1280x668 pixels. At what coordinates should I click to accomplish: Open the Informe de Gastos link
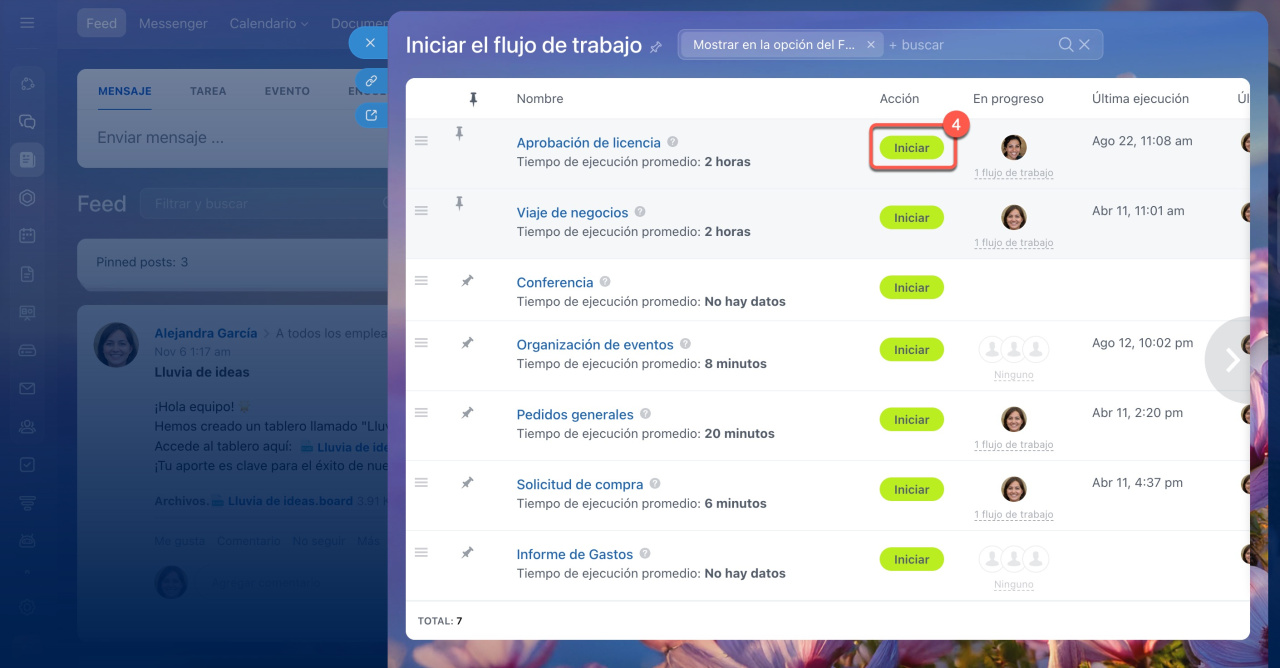point(574,554)
